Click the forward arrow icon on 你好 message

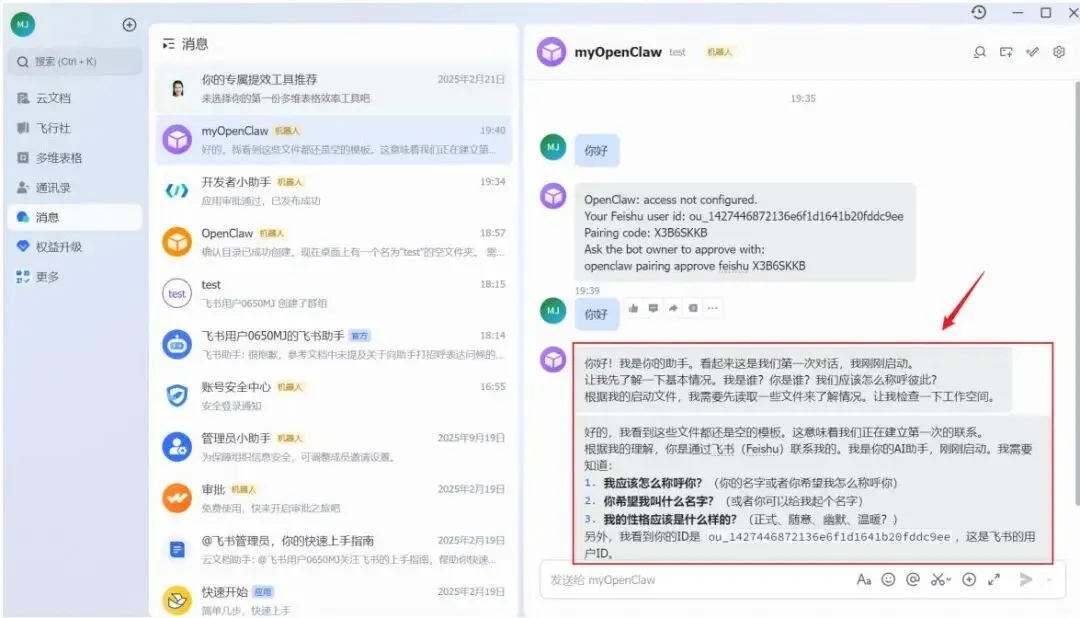pos(673,308)
